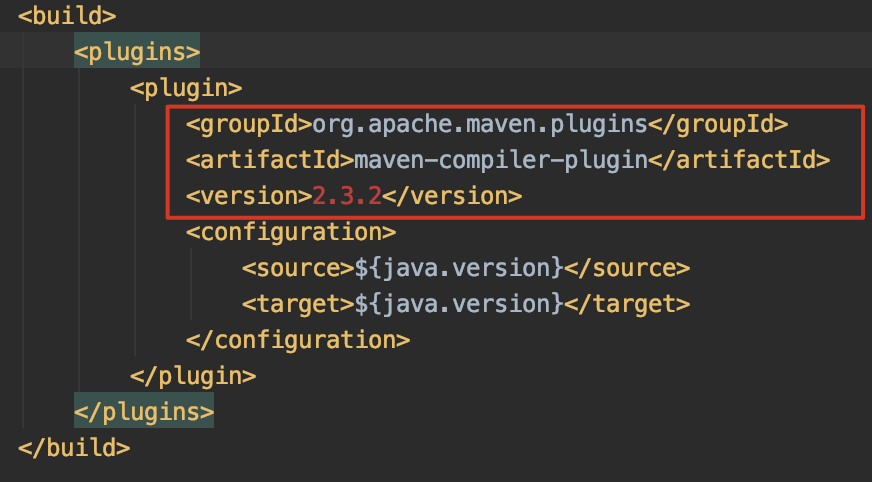Click the closing plugin tag

[193, 376]
